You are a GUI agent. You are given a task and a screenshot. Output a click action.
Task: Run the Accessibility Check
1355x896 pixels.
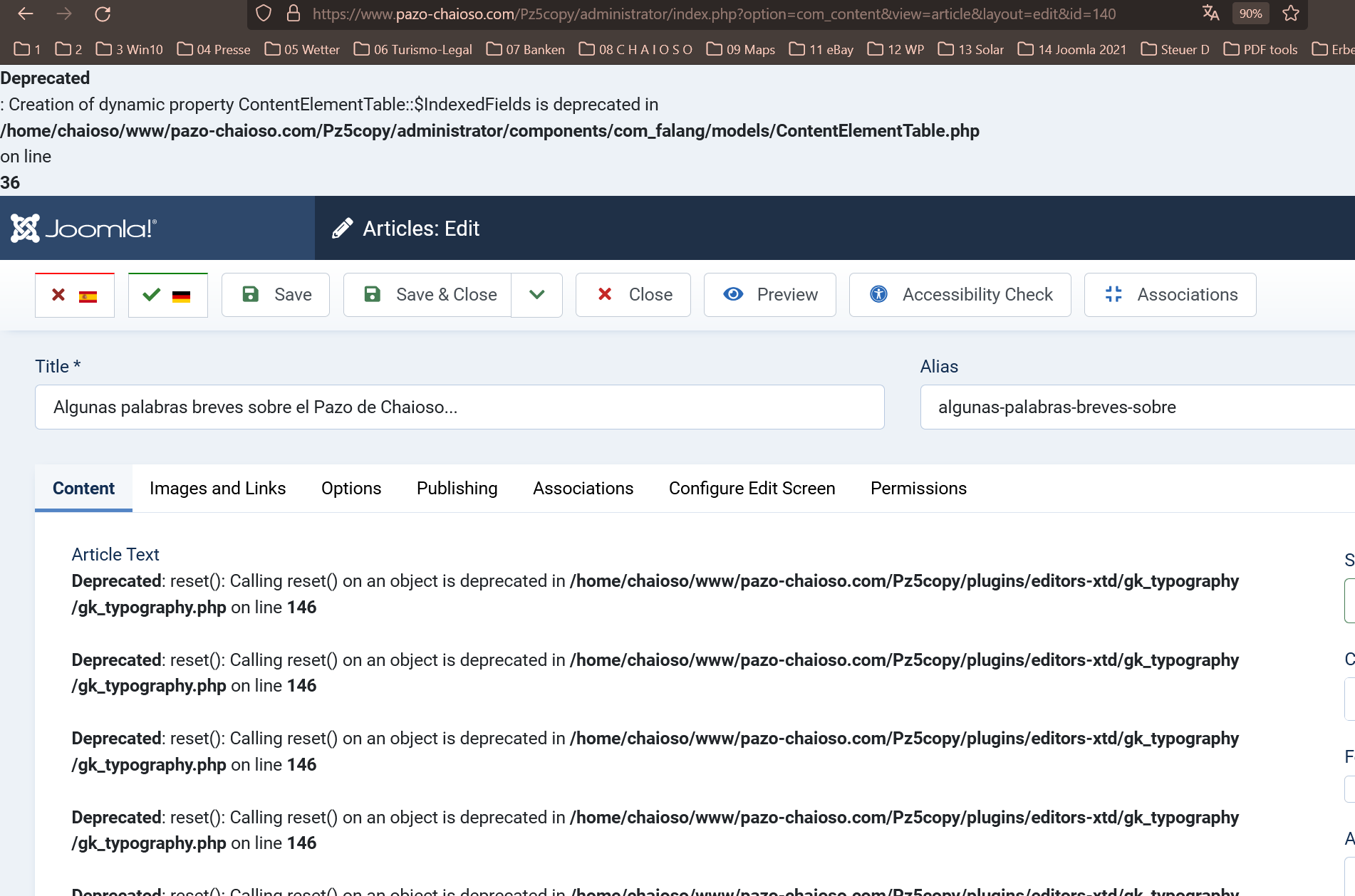coord(960,295)
